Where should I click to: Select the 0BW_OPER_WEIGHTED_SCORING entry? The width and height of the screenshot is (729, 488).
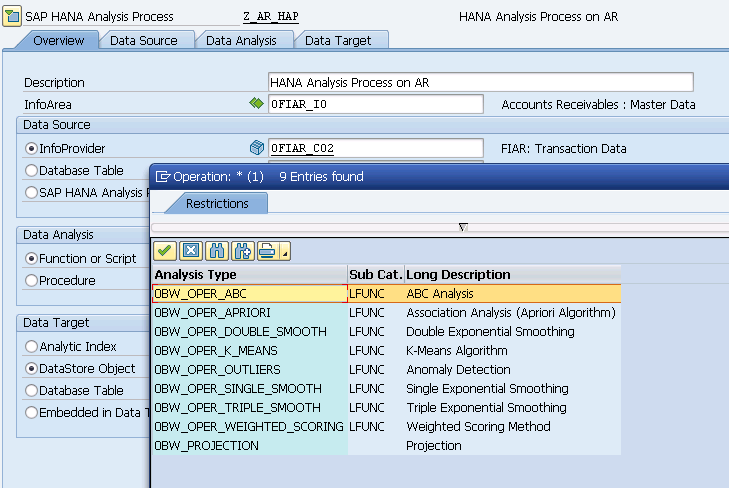(250, 427)
